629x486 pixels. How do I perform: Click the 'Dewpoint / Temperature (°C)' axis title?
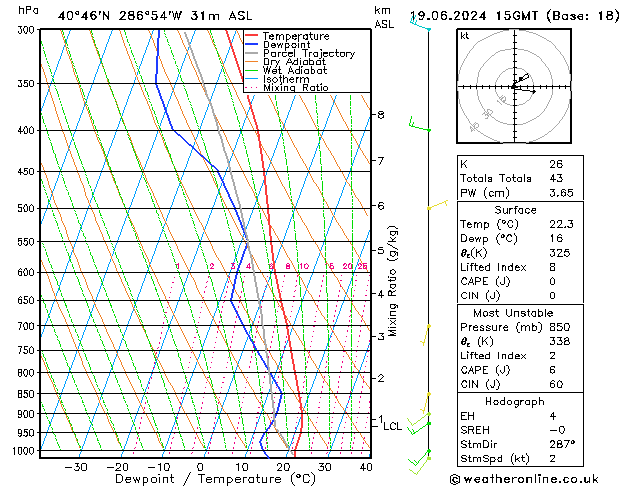point(215,479)
